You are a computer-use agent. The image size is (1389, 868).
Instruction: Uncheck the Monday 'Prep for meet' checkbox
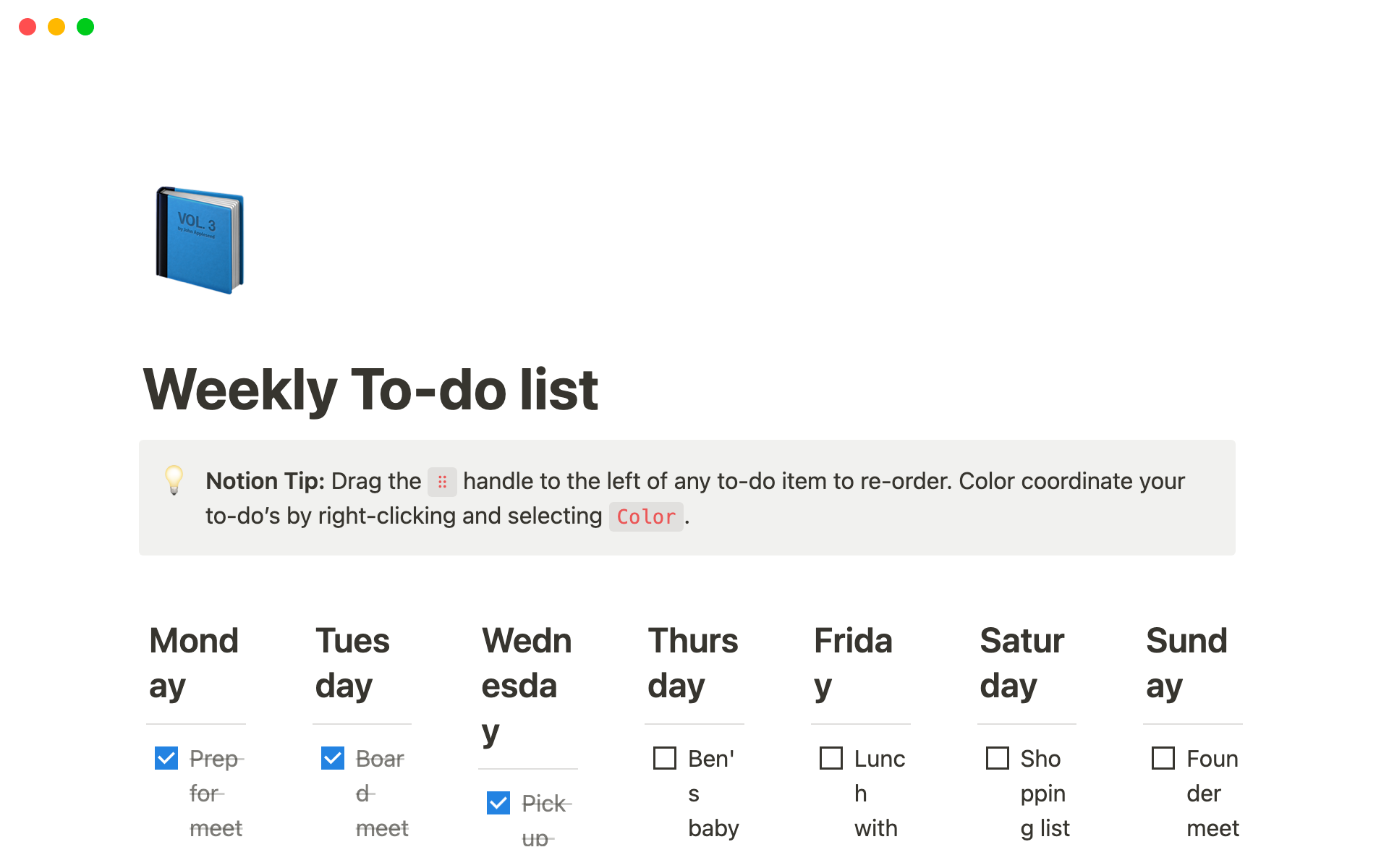pos(166,758)
